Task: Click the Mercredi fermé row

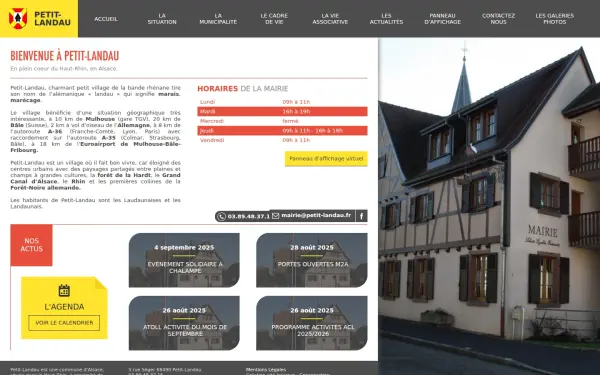Action: pyautogui.click(x=282, y=121)
